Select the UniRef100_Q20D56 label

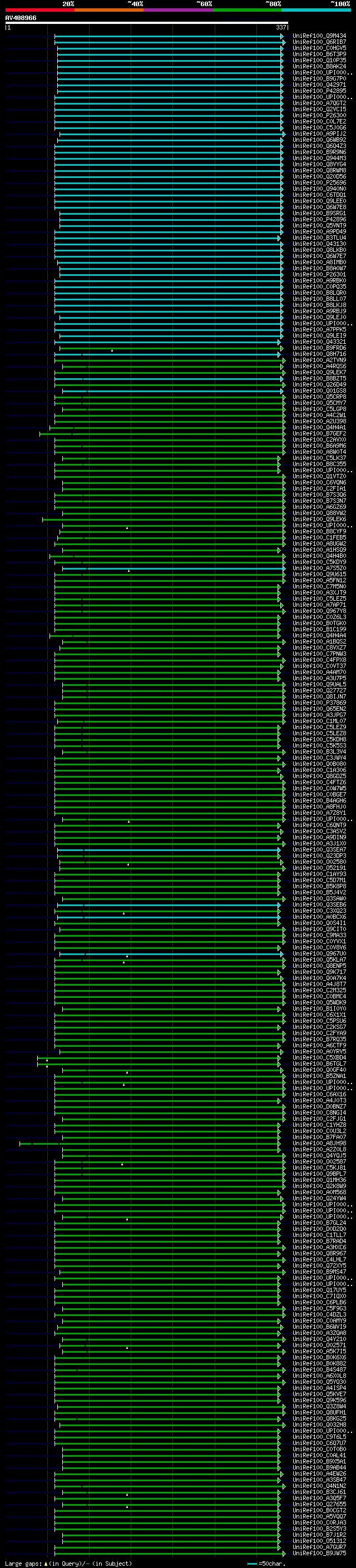(x=319, y=176)
